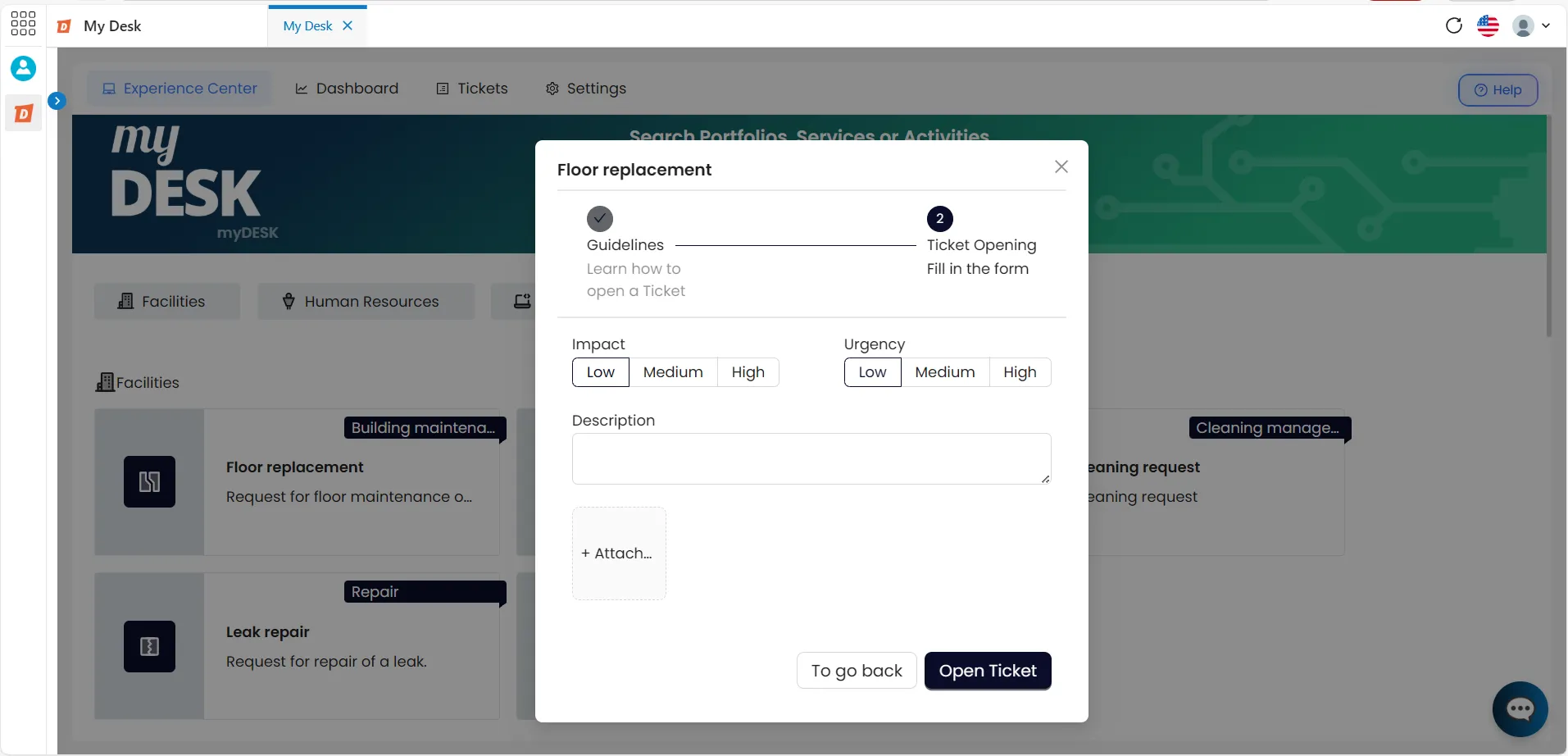
Task: Open language selector US flag icon
Action: [x=1488, y=25]
